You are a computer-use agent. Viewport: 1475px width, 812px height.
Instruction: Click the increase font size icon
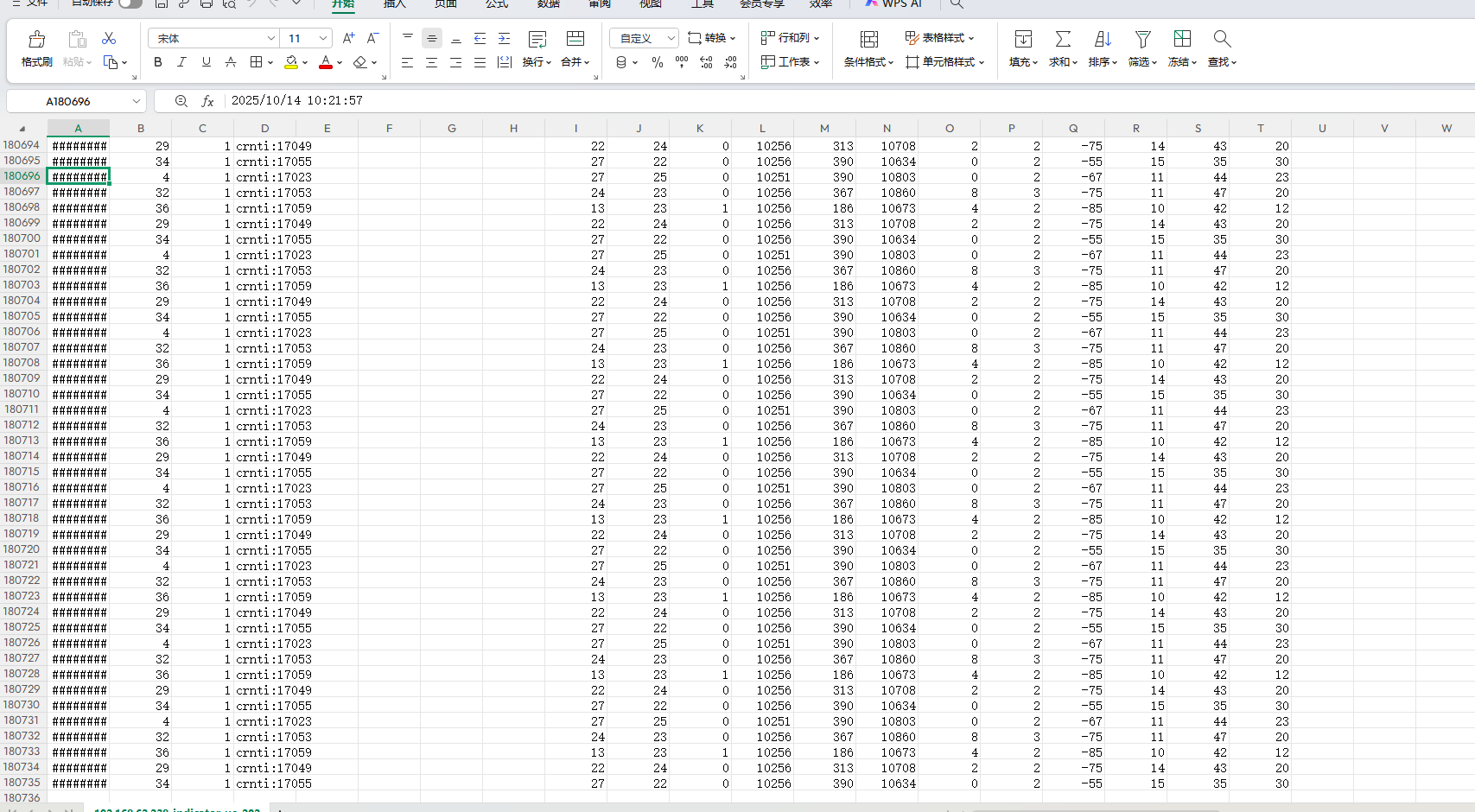point(348,38)
